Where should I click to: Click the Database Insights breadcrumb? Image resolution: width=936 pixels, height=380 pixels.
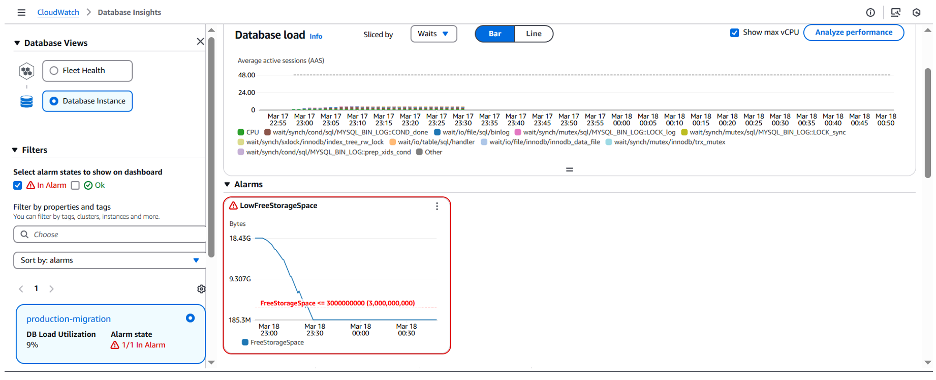tap(129, 12)
